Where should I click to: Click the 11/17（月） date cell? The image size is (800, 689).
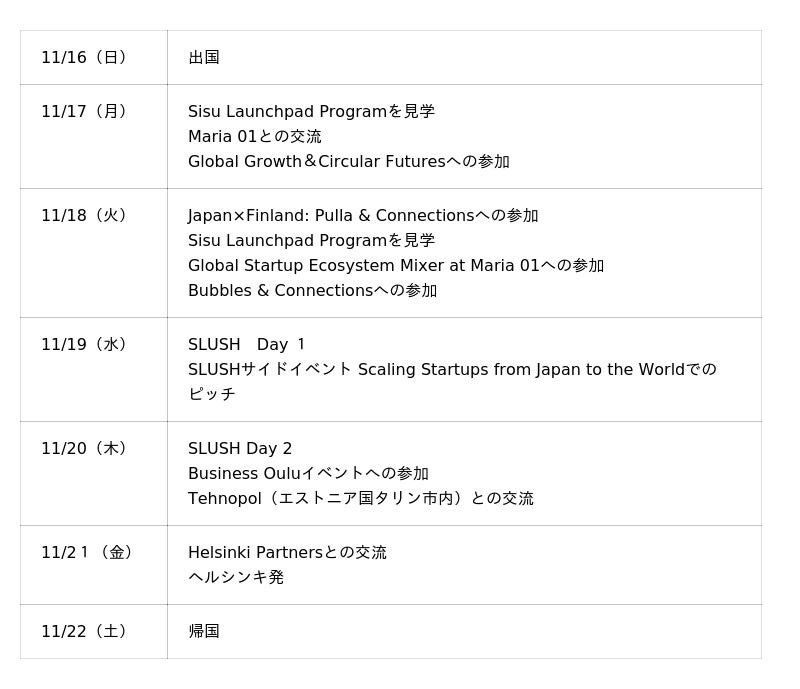coord(85,112)
